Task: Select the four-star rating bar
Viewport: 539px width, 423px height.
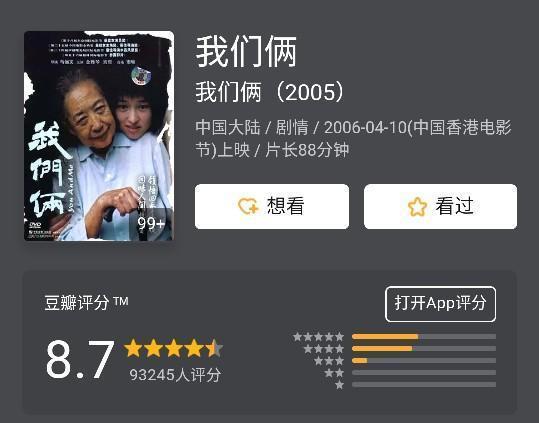Action: point(424,348)
